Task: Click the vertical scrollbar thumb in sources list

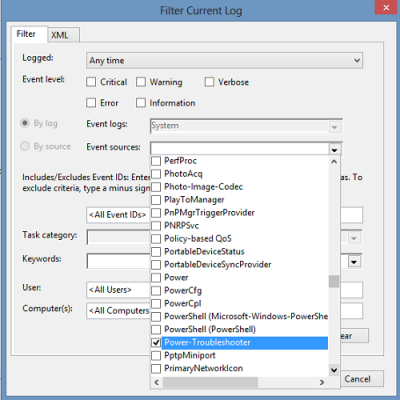Action: coord(334,281)
